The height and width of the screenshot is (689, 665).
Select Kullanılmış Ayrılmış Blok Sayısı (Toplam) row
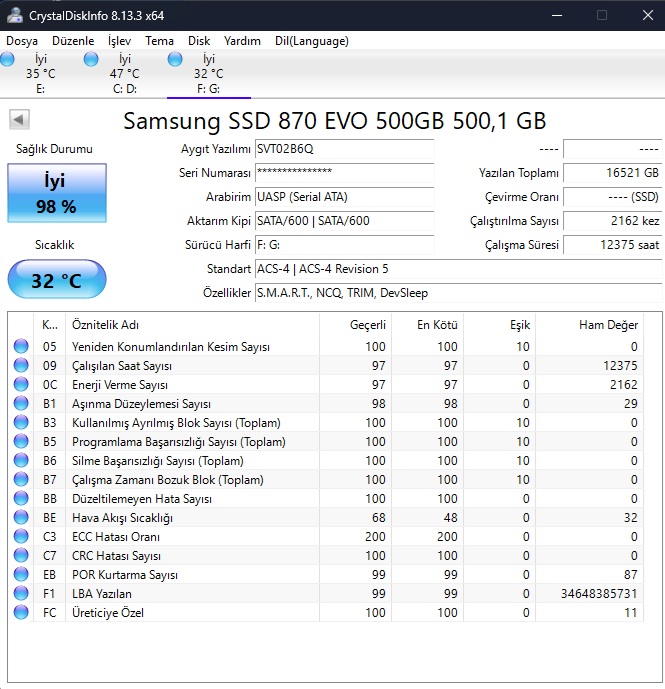[326, 422]
